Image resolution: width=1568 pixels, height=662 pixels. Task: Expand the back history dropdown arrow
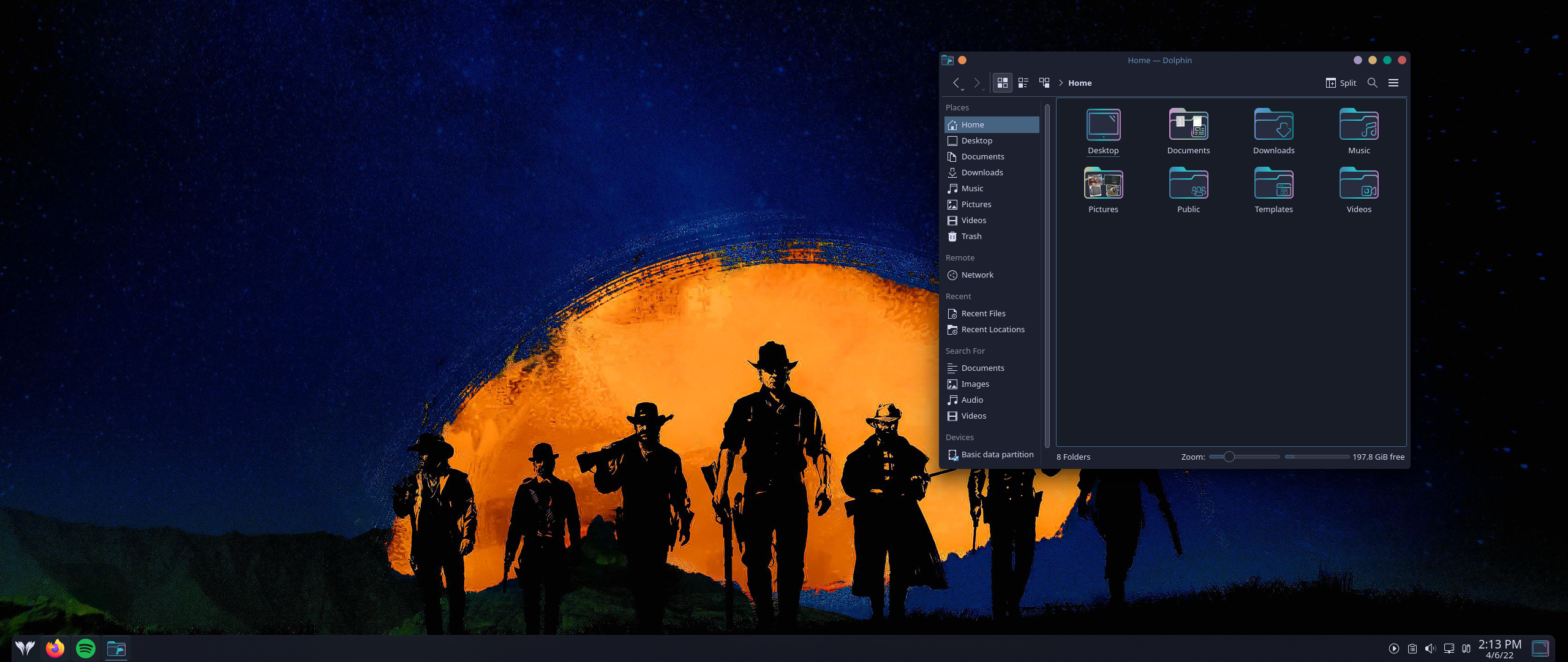pos(963,89)
